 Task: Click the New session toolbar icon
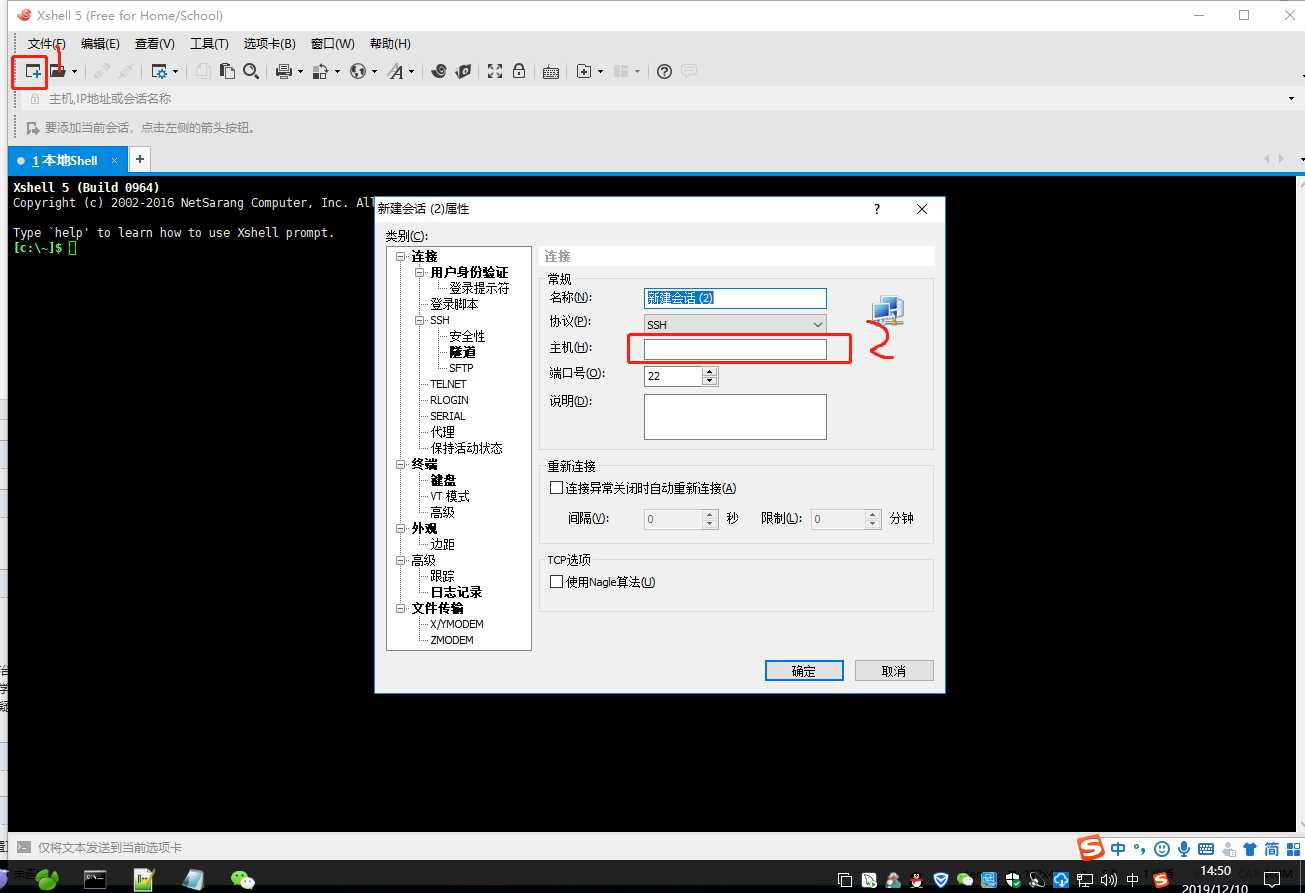(33, 71)
